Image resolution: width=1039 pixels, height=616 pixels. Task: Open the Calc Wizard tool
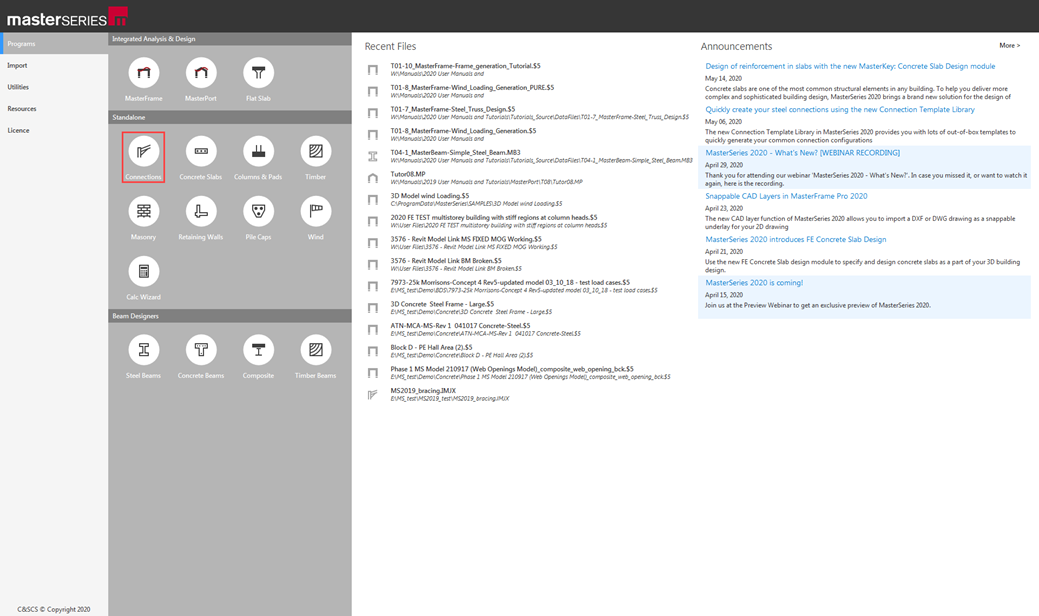click(x=143, y=272)
